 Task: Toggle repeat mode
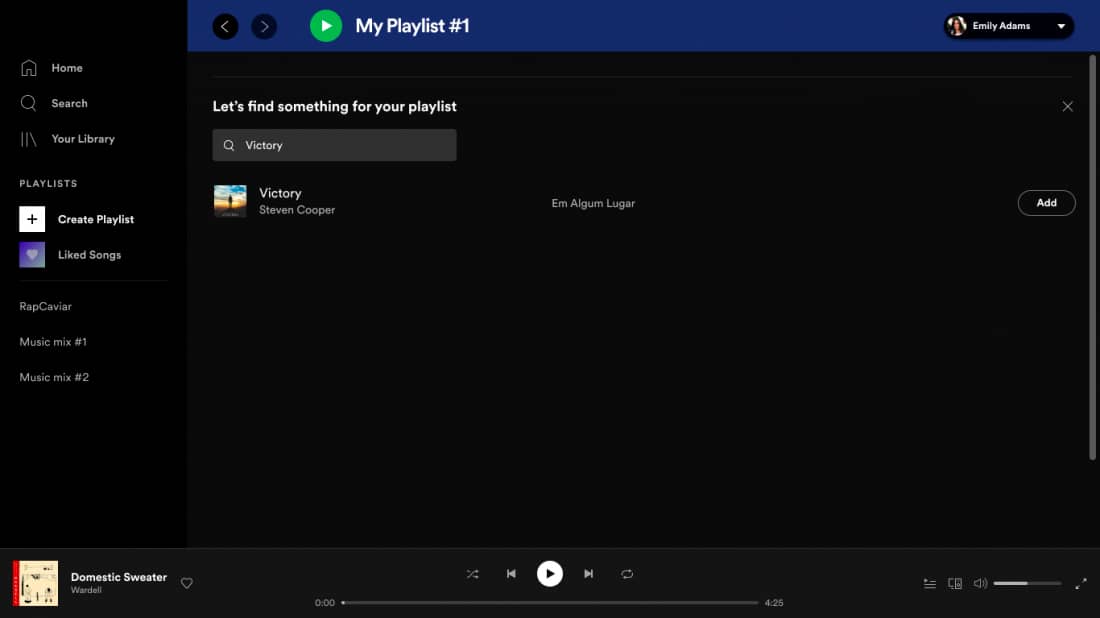(627, 574)
